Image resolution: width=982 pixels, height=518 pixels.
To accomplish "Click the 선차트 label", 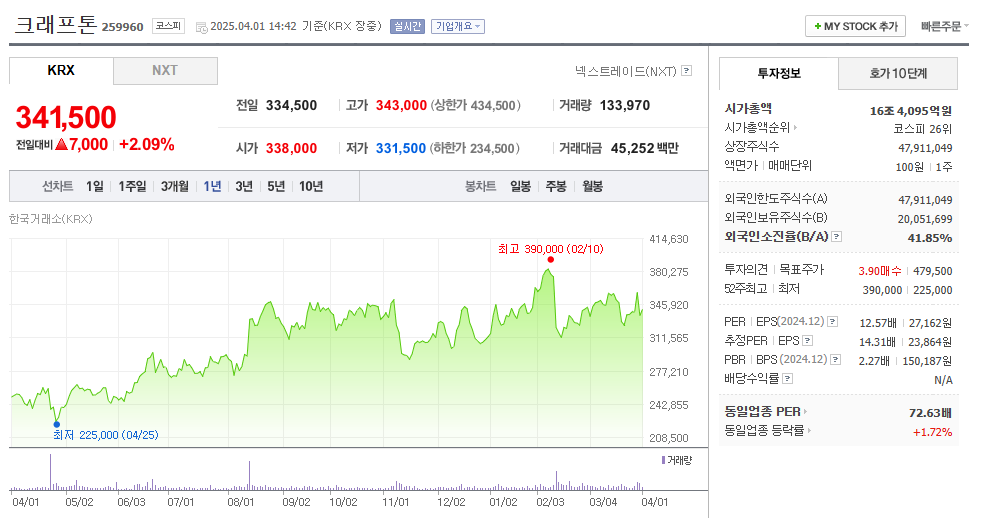I will (58, 187).
